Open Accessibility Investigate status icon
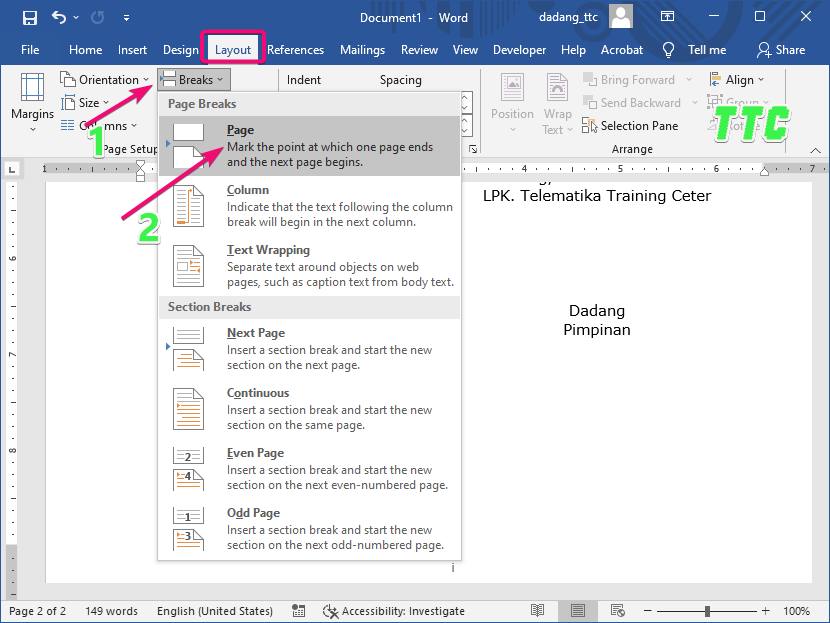The height and width of the screenshot is (623, 830). [331, 611]
